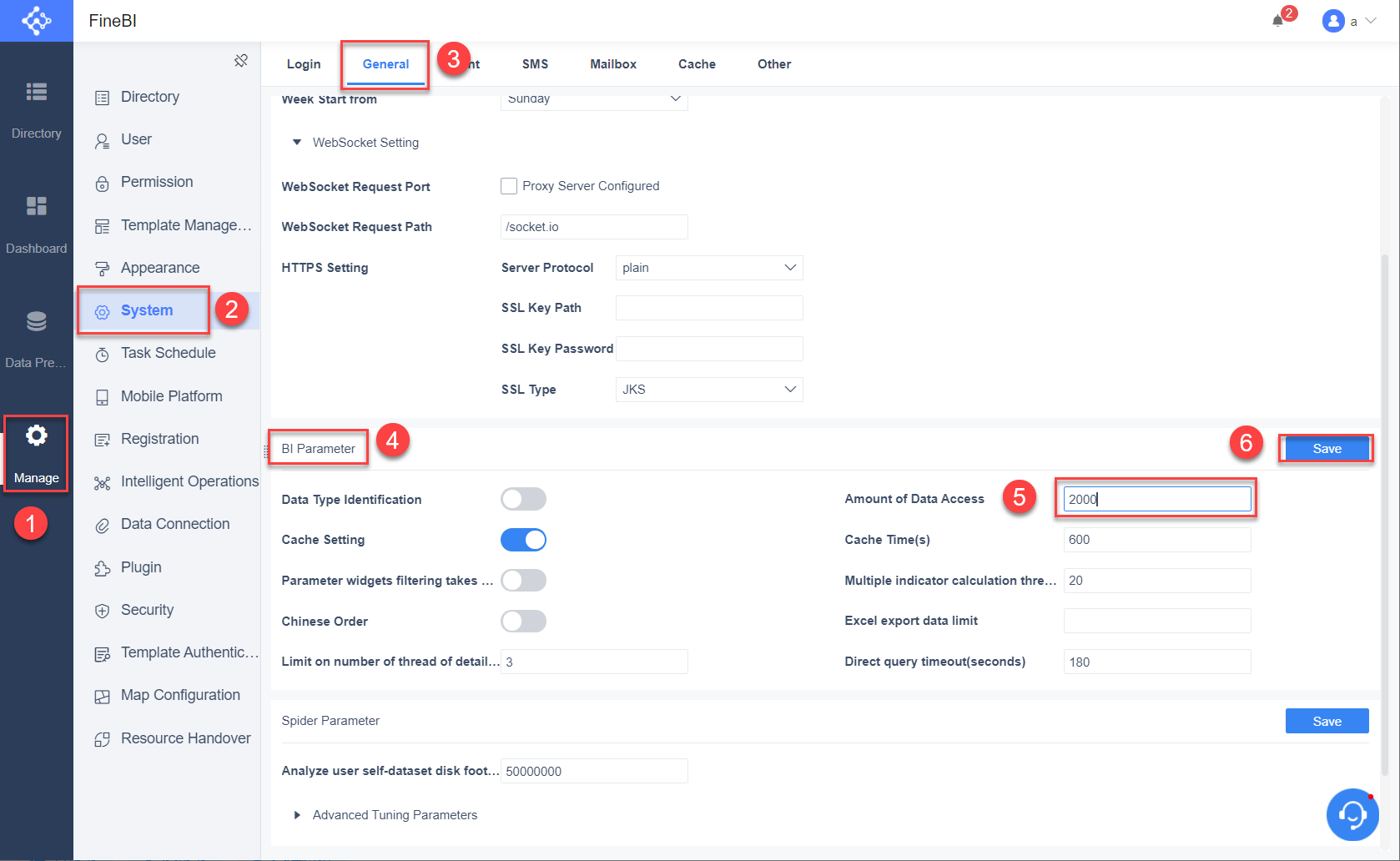
Task: Turn off the Cache Setting switch
Action: click(x=523, y=540)
